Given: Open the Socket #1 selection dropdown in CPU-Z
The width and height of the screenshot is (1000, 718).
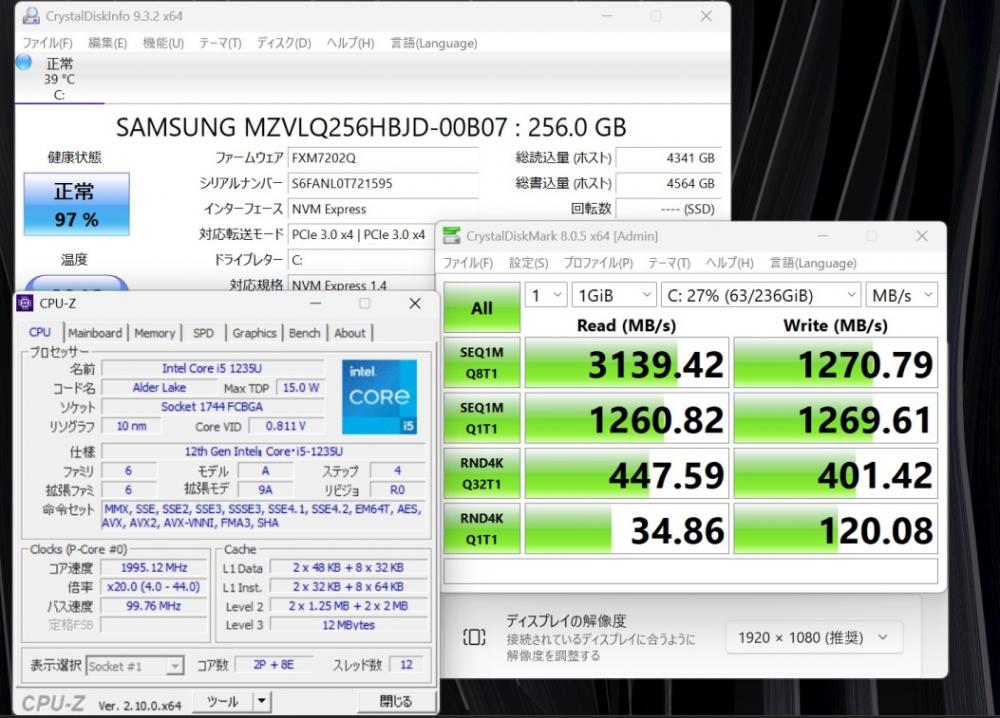Looking at the screenshot, I should click(x=135, y=666).
